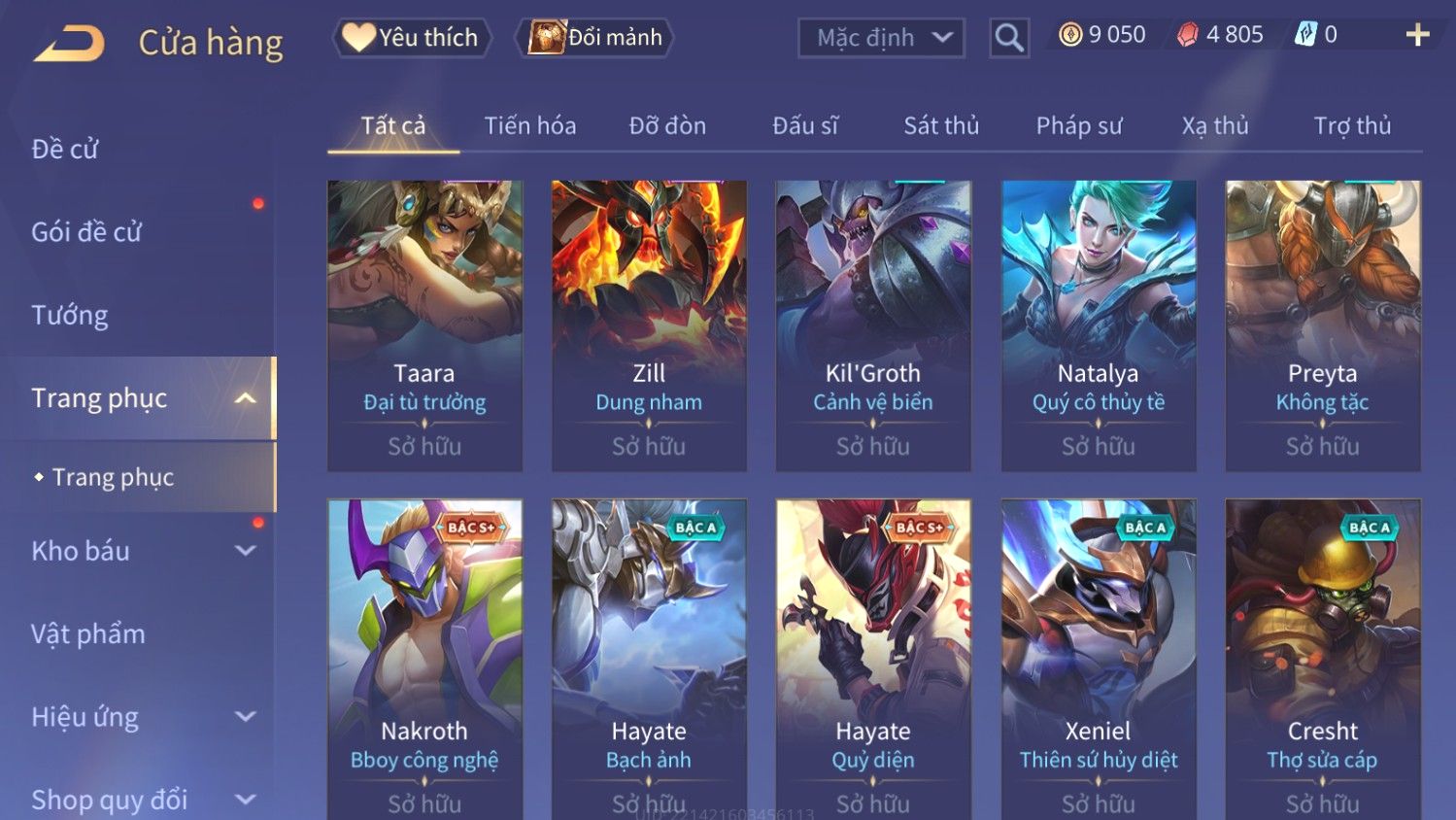This screenshot has height=820, width=1456.
Task: Switch to the Sát thủ tab
Action: [x=941, y=125]
